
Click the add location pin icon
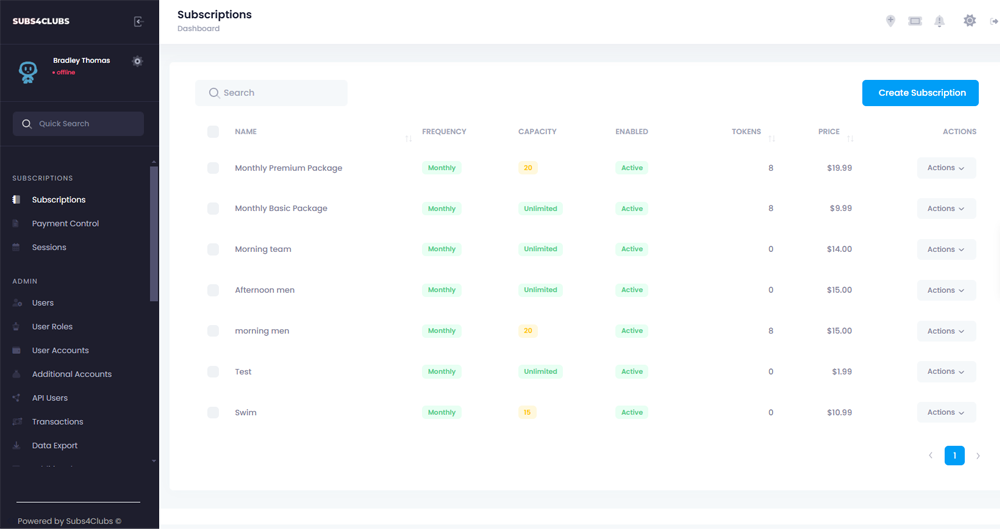click(x=890, y=21)
